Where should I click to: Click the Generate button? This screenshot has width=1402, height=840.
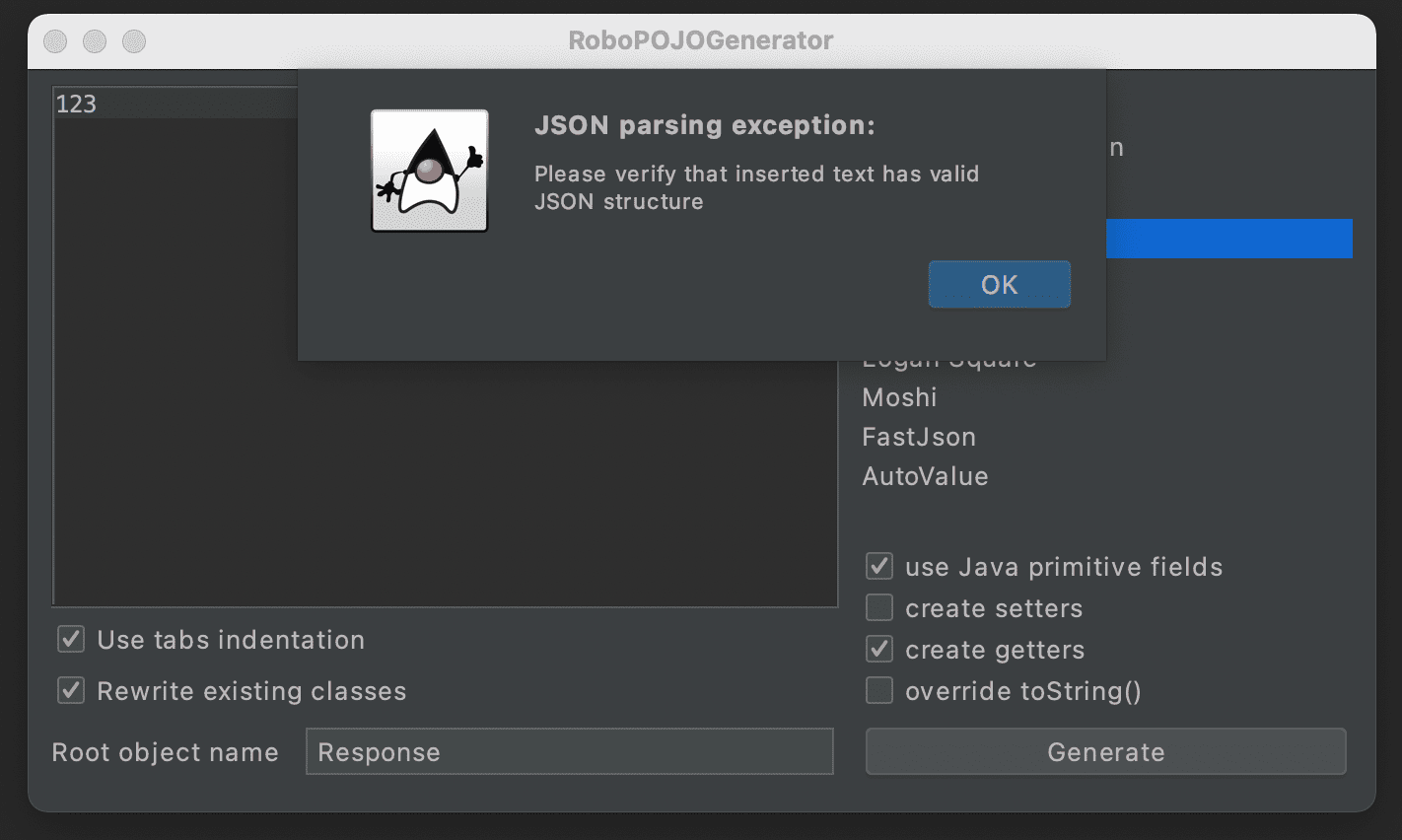pyautogui.click(x=1105, y=752)
